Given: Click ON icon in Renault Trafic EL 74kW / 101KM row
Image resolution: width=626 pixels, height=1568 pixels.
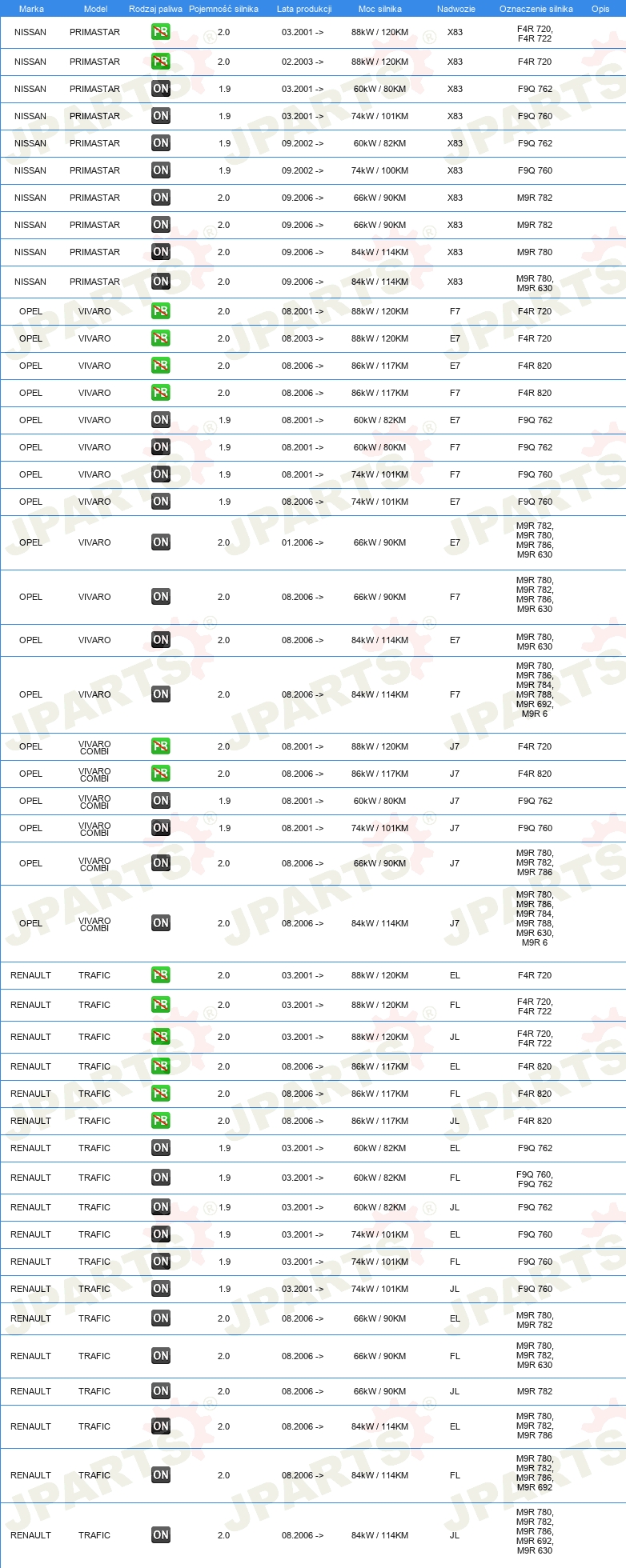Looking at the screenshot, I should point(161,1234).
